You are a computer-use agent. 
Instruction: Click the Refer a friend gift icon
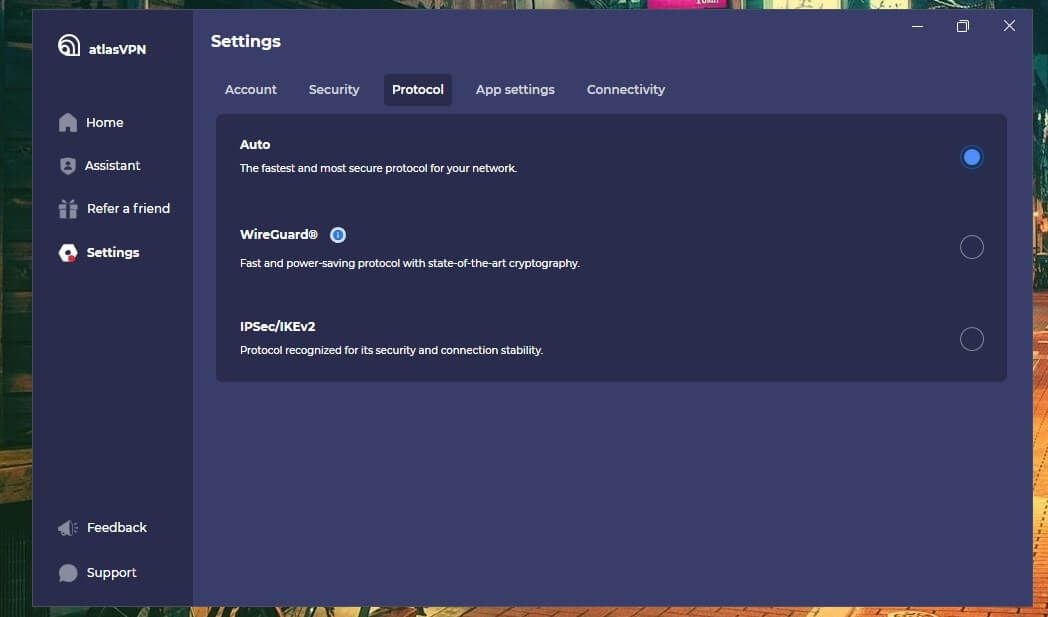[68, 209]
